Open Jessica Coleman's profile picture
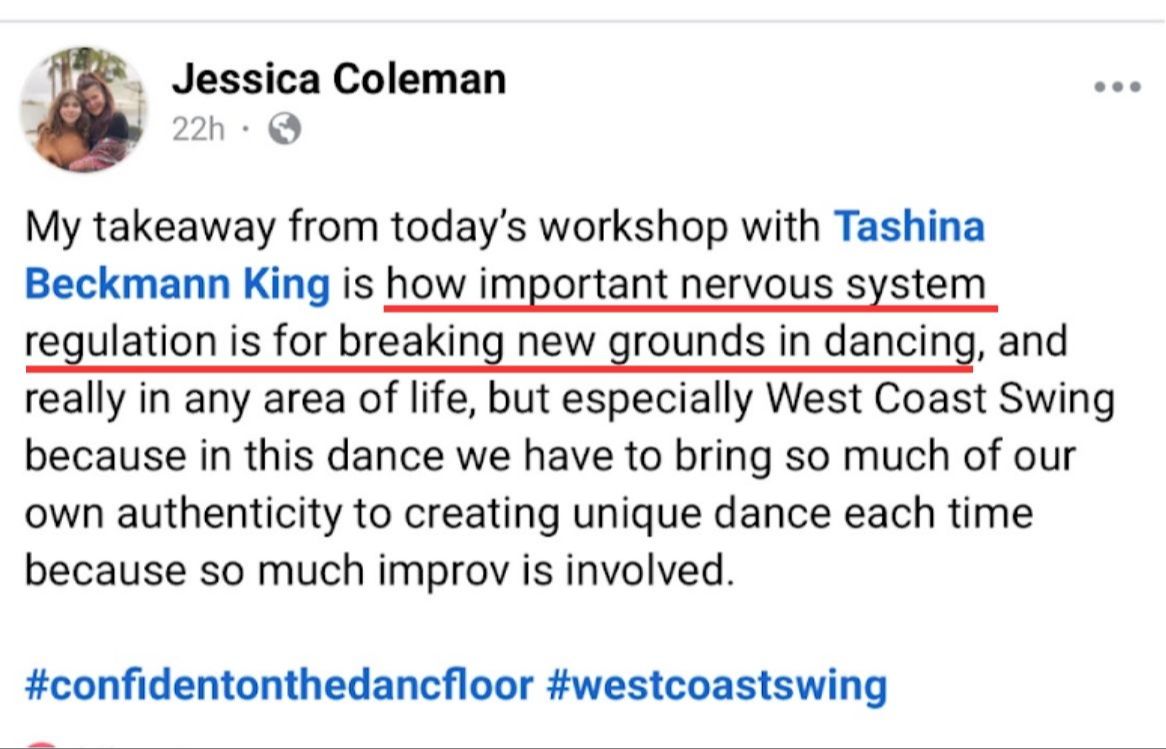 (83, 109)
